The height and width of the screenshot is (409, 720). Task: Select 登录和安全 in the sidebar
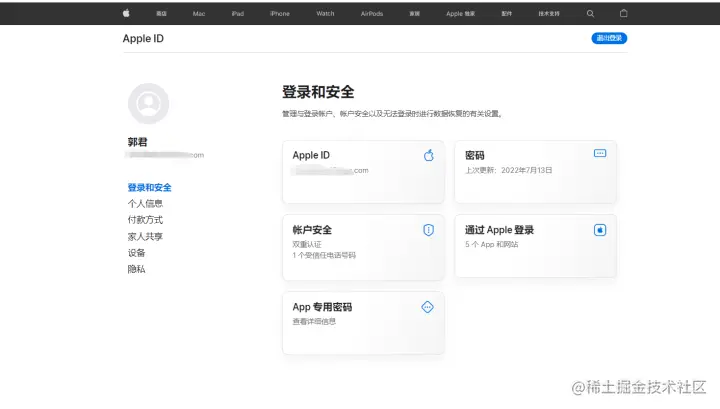(149, 187)
